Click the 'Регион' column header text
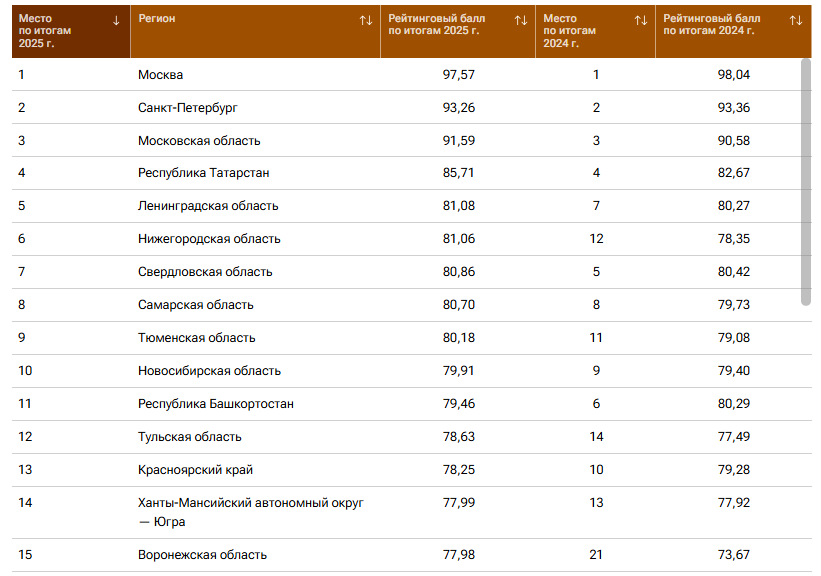Screen dimensions: 821x576 tap(157, 18)
